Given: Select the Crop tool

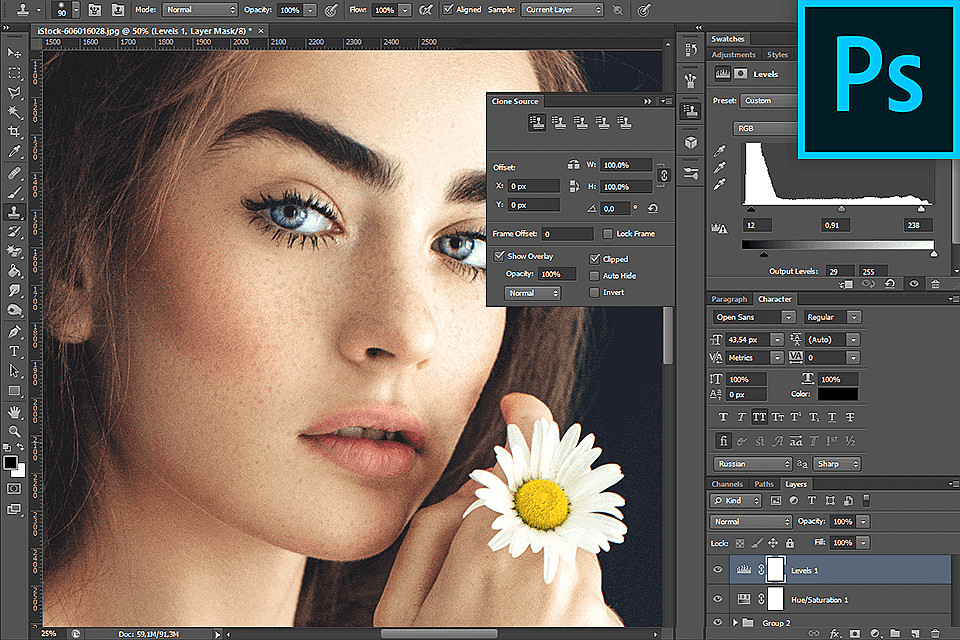Looking at the screenshot, I should pos(14,131).
